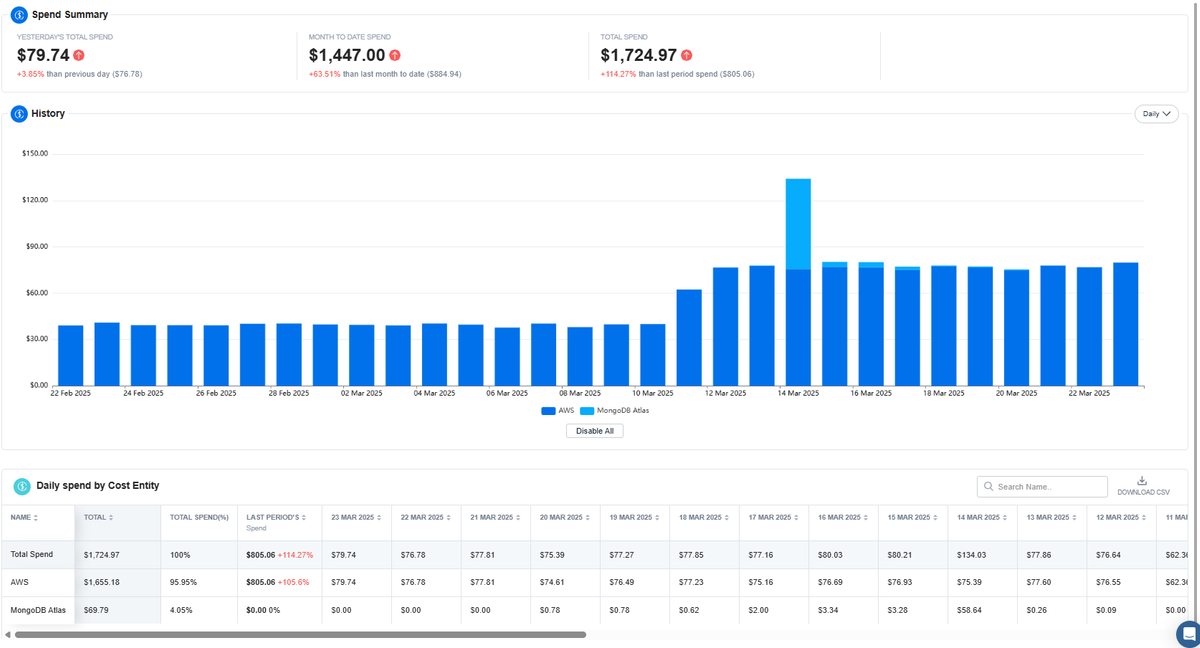Sort by 22 MAR 2025 column
1200x648 pixels.
(426, 517)
